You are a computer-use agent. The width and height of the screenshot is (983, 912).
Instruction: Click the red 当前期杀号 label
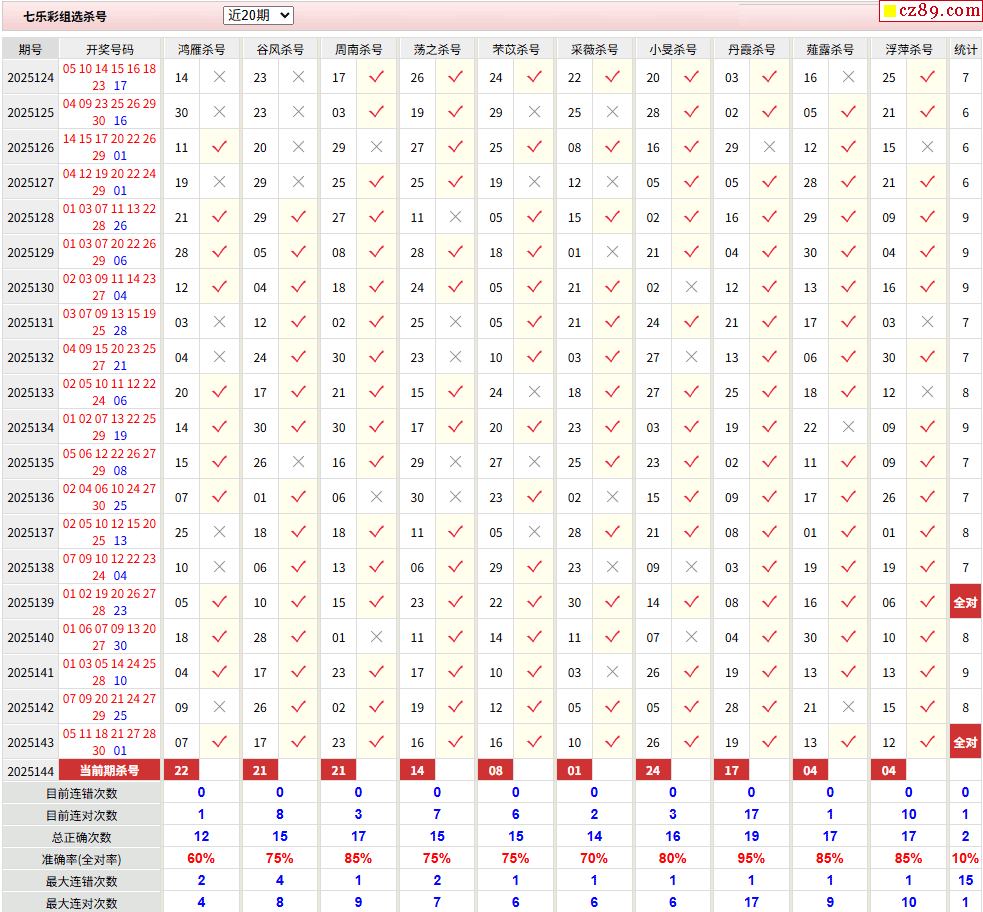[x=110, y=770]
